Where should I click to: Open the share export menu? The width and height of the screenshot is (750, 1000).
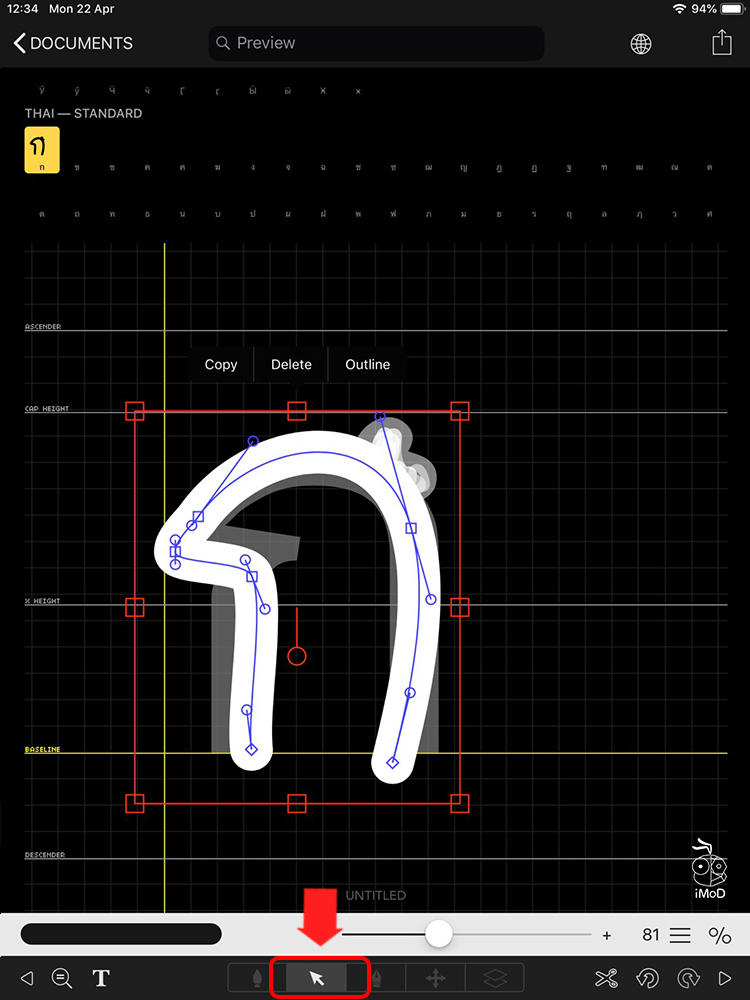click(x=721, y=43)
